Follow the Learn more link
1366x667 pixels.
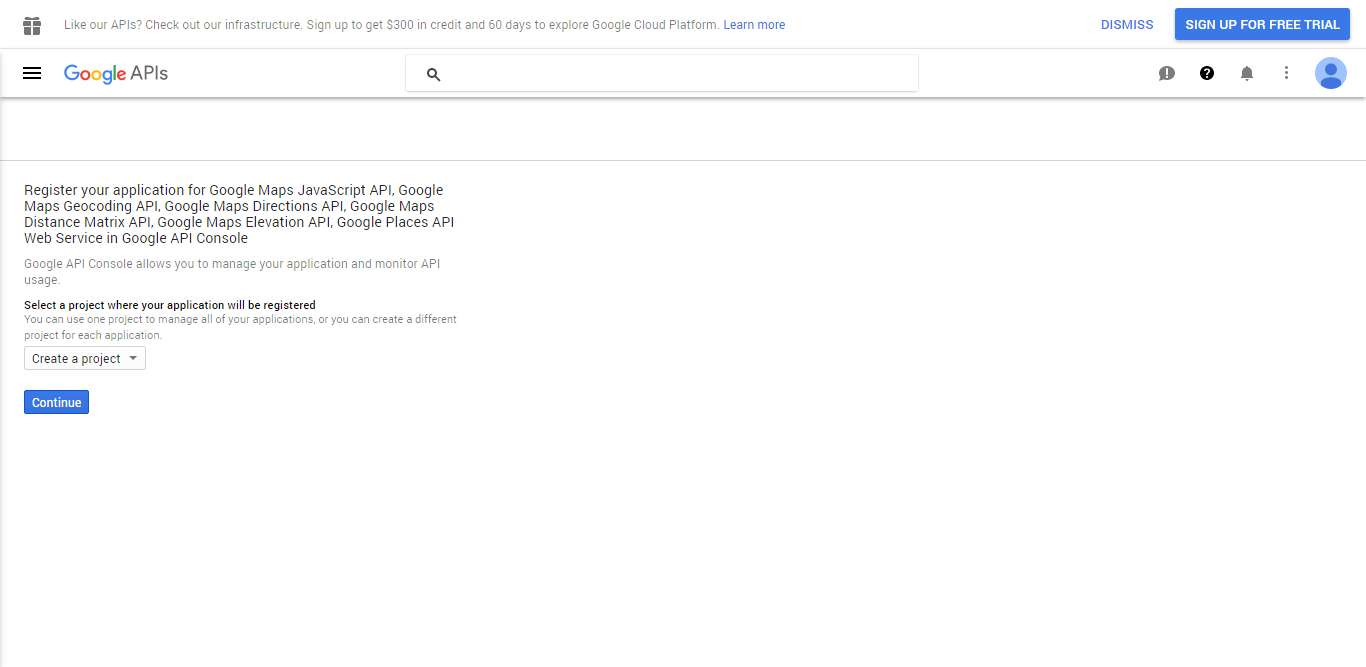(754, 25)
